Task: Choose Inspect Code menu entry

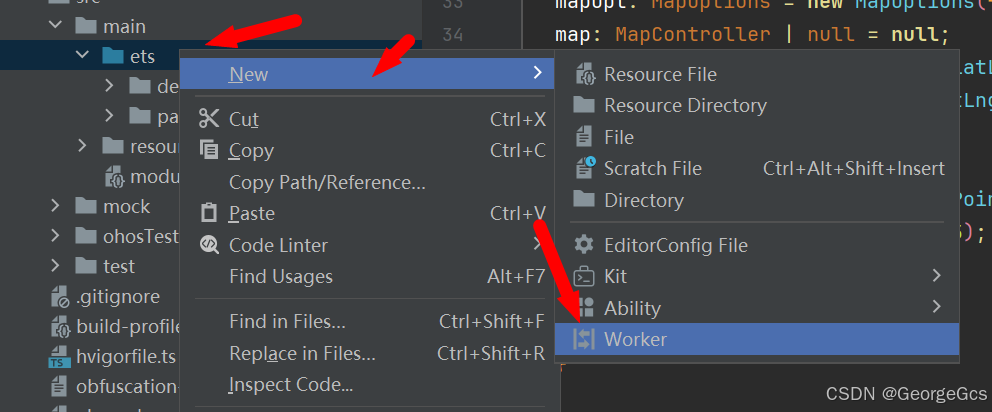Action: [291, 384]
